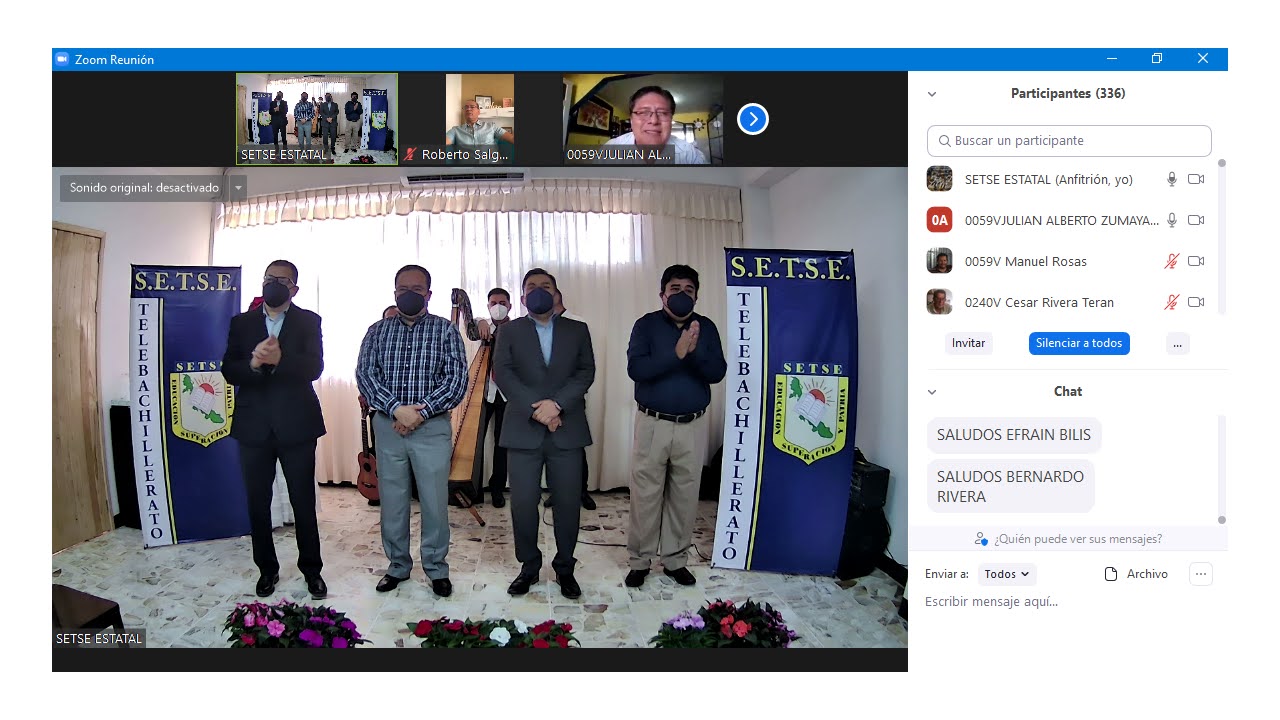1280x720 pixels.
Task: Select SETSE ESTATAL video thumbnail
Action: click(317, 119)
